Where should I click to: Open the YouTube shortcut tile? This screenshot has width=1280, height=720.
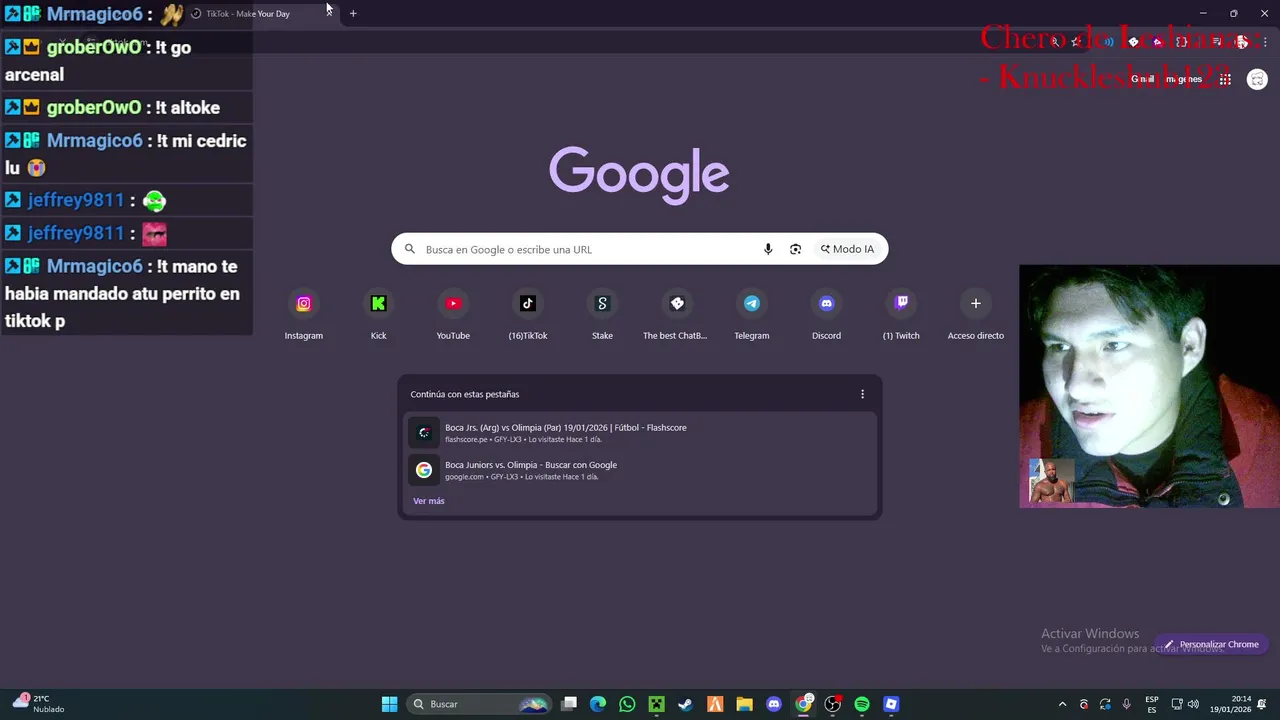pos(453,315)
